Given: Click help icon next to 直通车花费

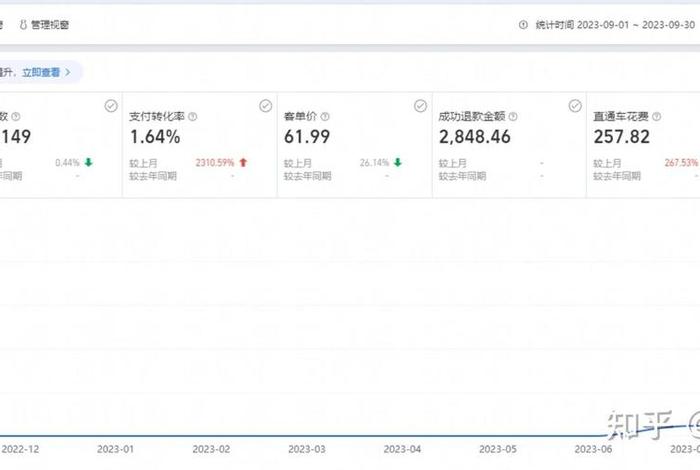Looking at the screenshot, I should pyautogui.click(x=656, y=116).
